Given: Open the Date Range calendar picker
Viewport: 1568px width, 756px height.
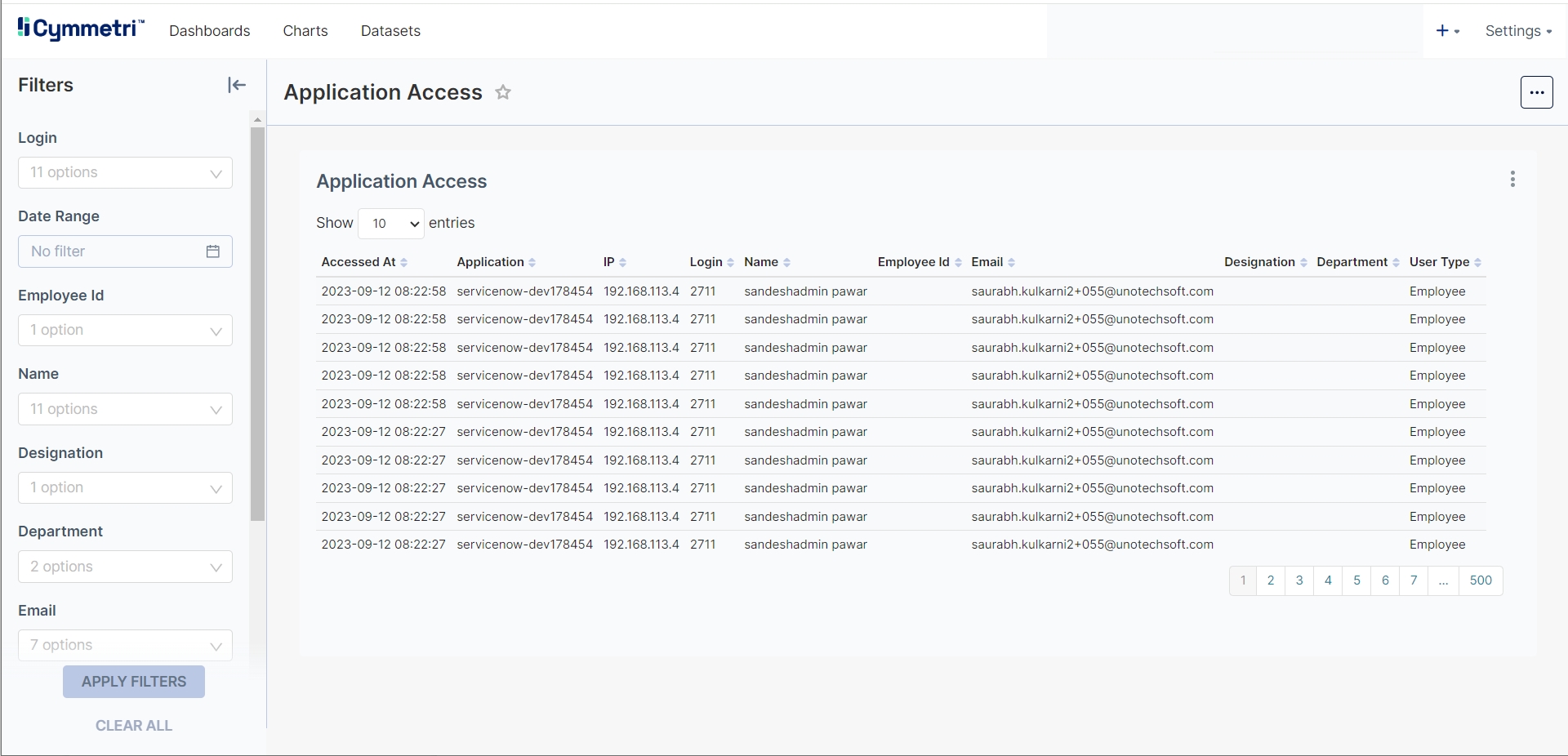Looking at the screenshot, I should [212, 251].
